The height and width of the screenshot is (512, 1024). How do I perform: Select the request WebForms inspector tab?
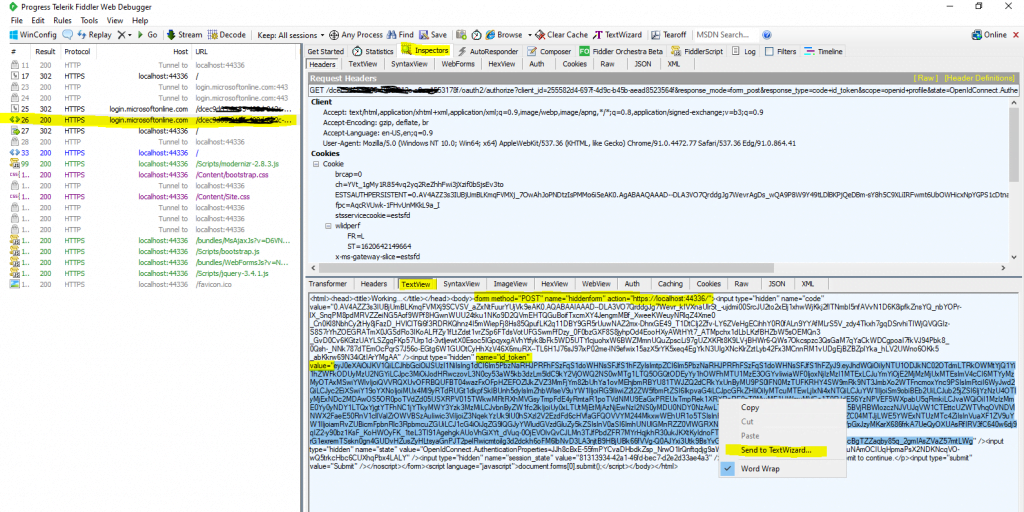[x=457, y=64]
